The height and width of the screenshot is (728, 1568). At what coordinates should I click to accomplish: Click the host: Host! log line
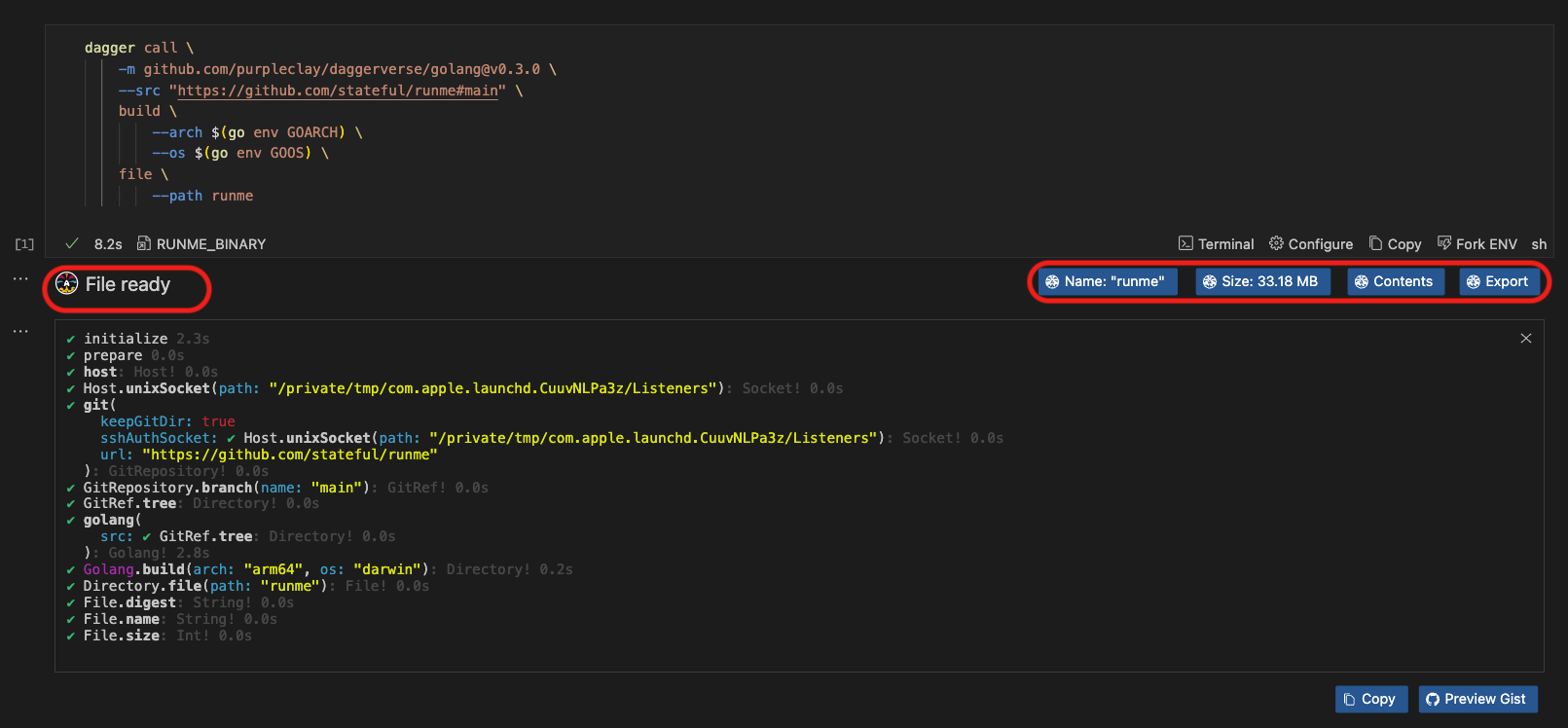point(142,372)
